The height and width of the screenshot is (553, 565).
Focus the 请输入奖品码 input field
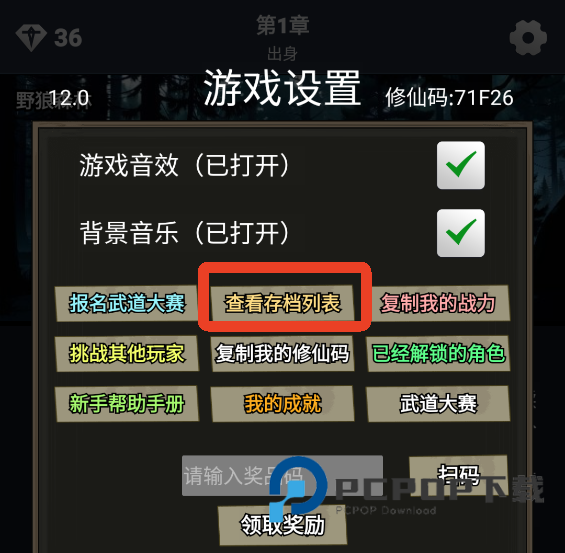click(282, 476)
